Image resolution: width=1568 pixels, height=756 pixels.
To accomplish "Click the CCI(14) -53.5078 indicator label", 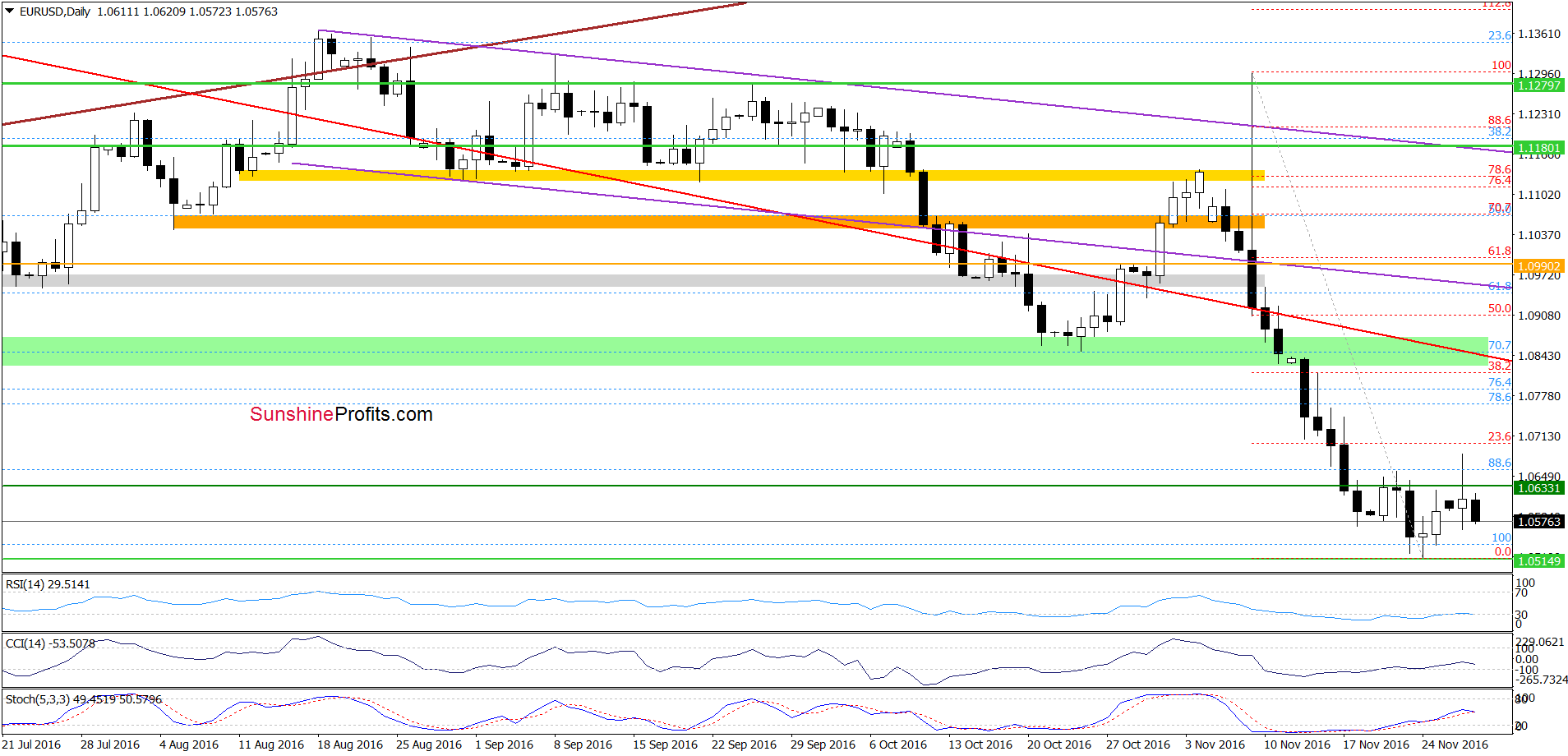I will point(50,643).
